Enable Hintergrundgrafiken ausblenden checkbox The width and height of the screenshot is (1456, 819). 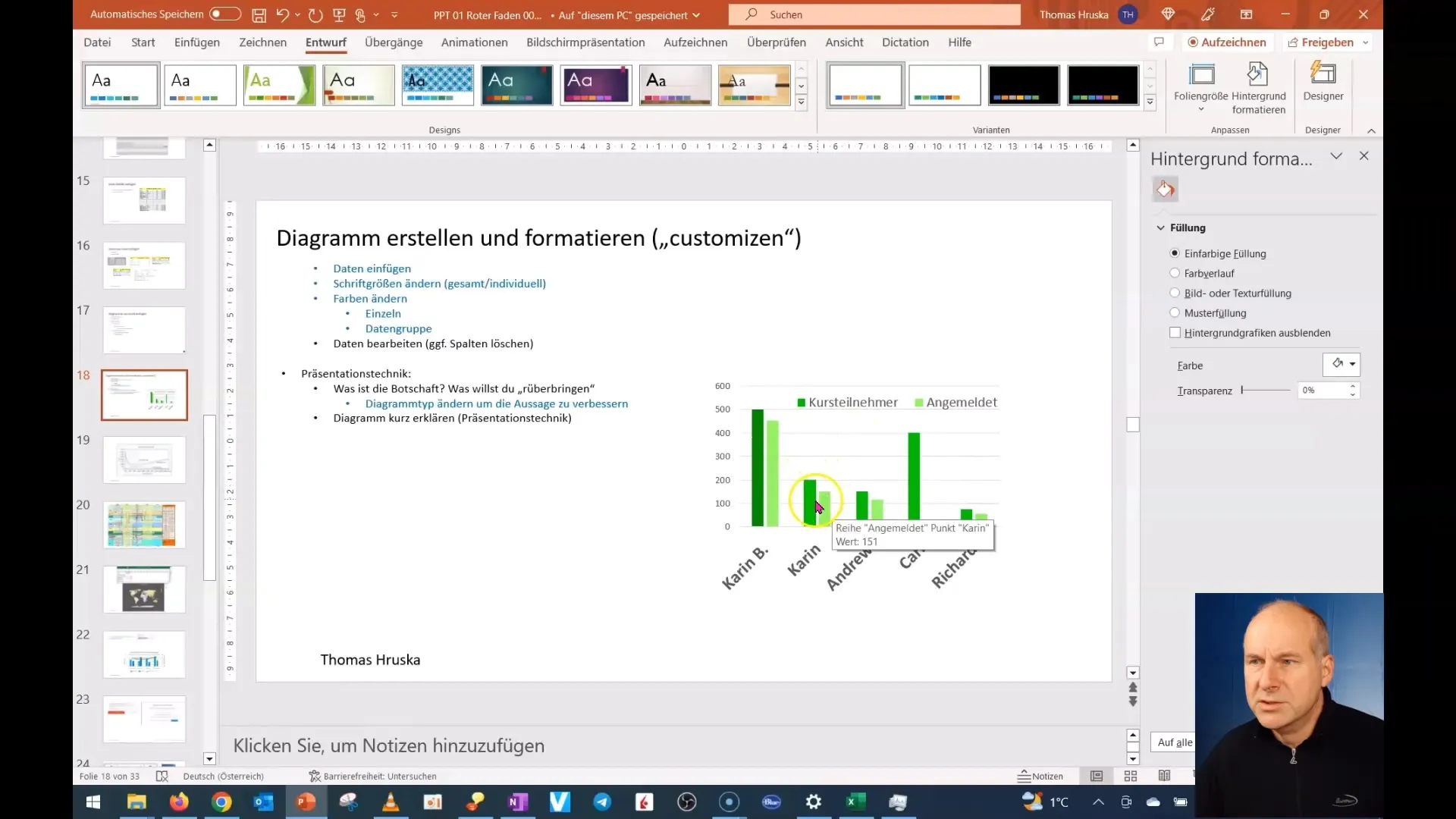pos(1176,332)
